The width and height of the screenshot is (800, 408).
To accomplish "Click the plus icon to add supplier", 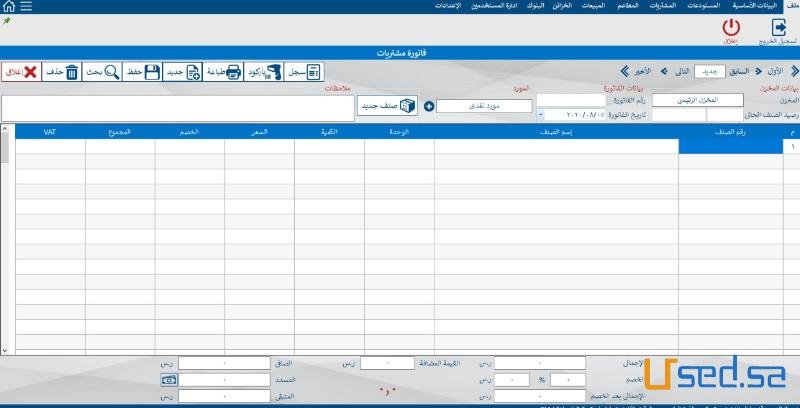I will click(429, 106).
